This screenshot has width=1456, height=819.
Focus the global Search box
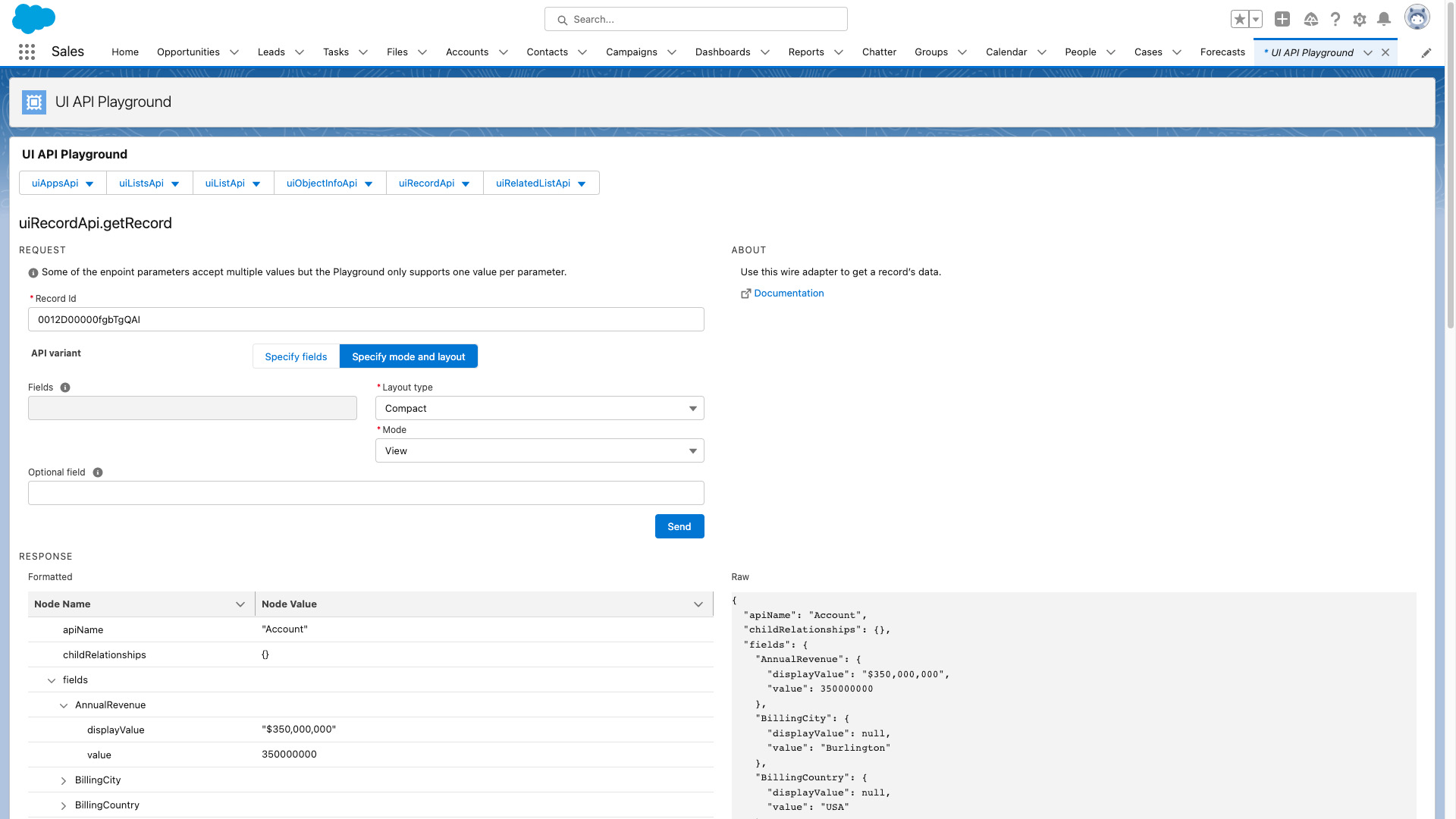click(695, 19)
